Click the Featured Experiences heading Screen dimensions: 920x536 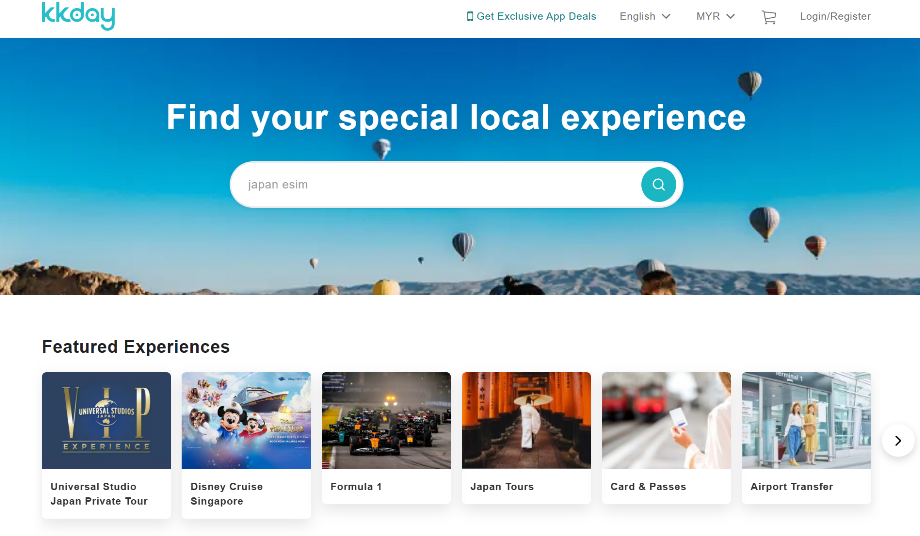click(136, 347)
